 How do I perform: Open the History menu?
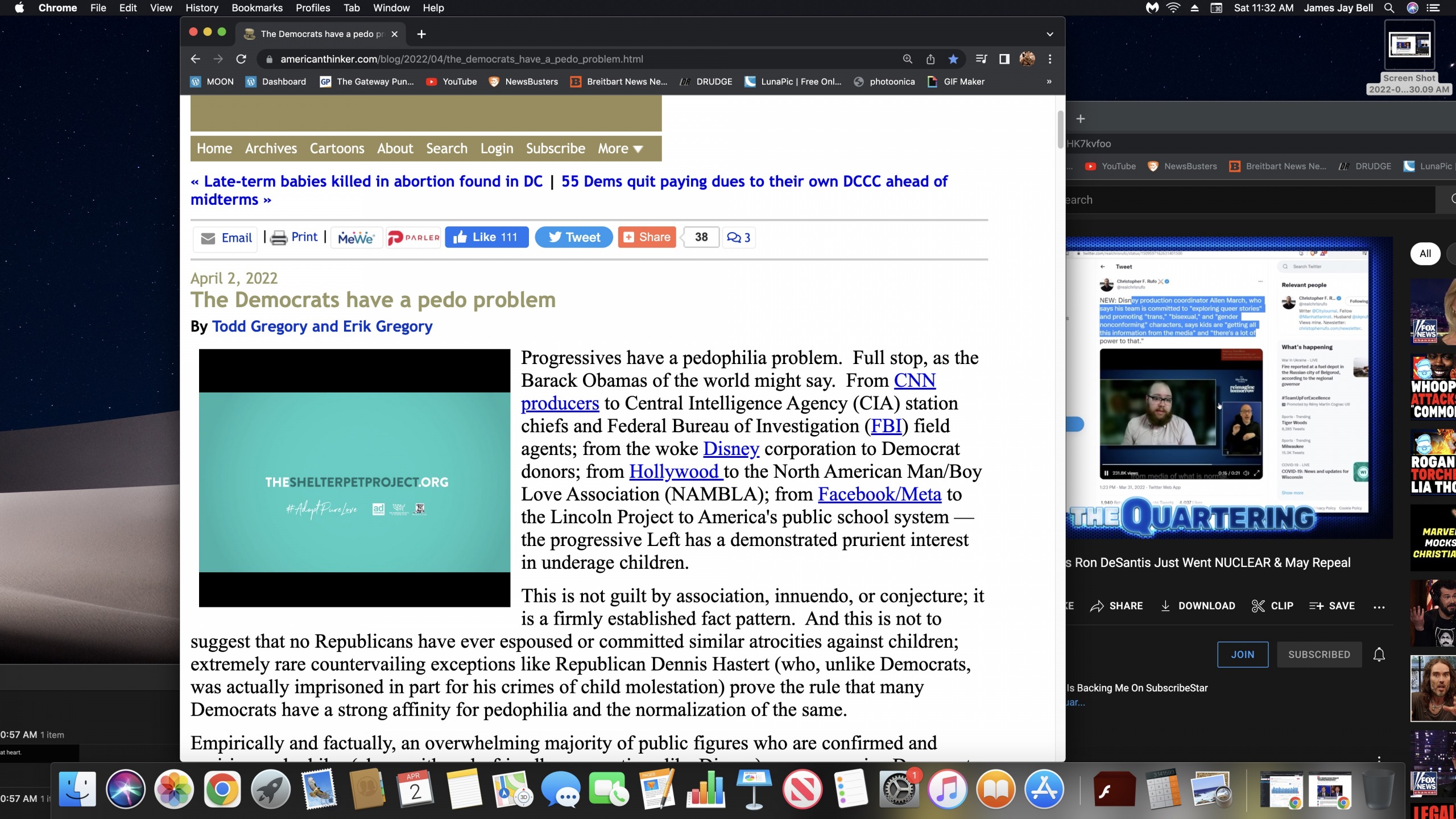201,8
